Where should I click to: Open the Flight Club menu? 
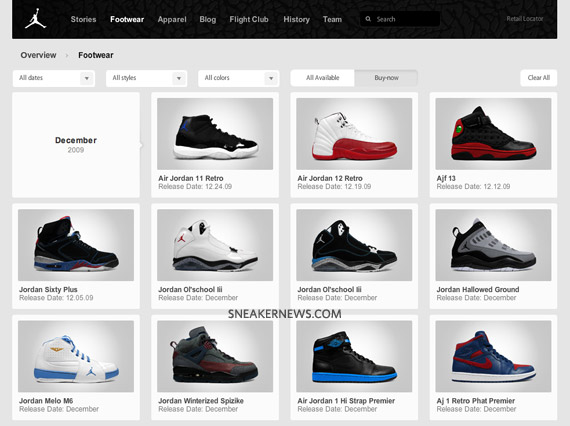tap(249, 19)
